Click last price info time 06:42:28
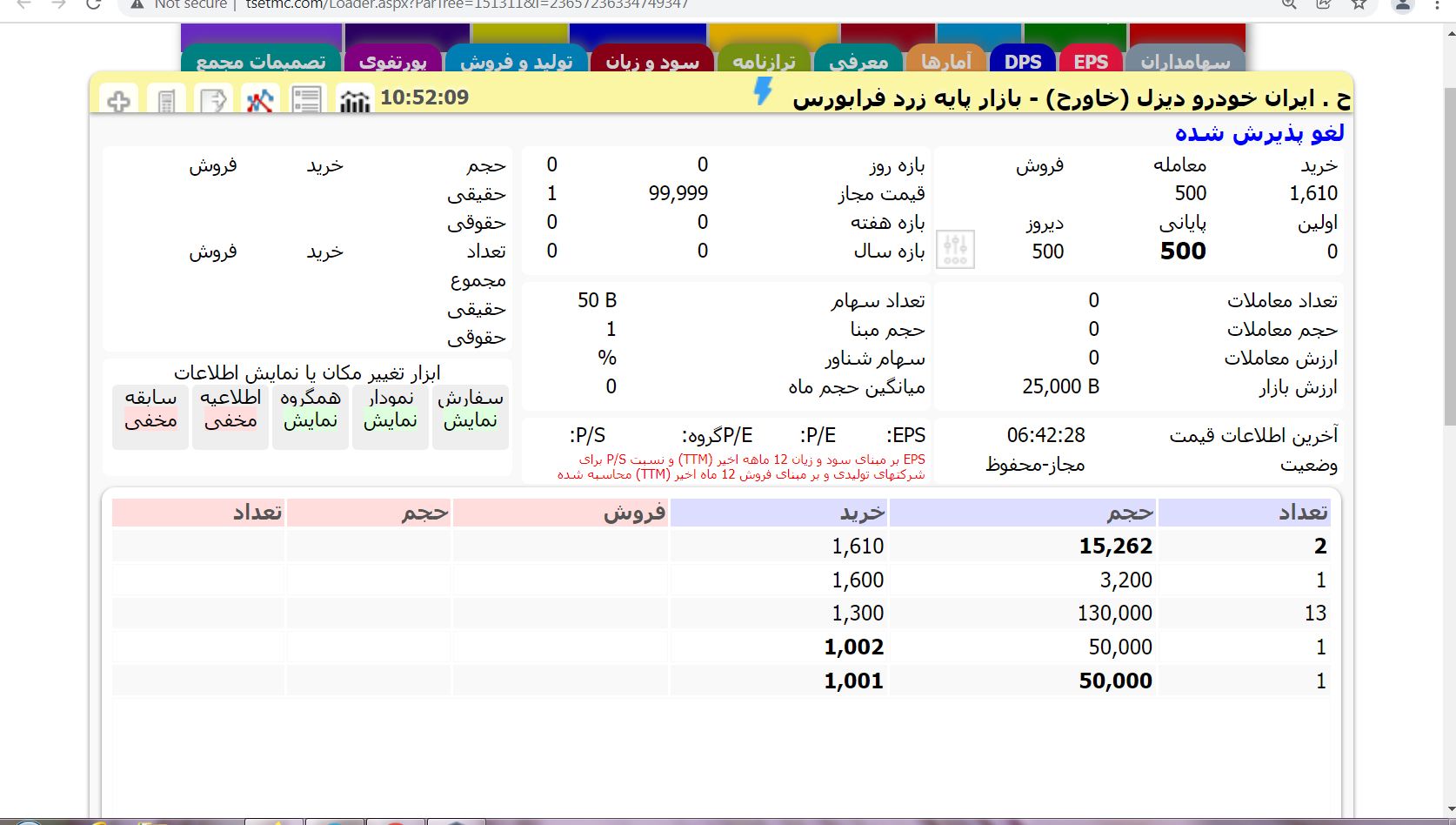The width and height of the screenshot is (1456, 825). click(1046, 435)
